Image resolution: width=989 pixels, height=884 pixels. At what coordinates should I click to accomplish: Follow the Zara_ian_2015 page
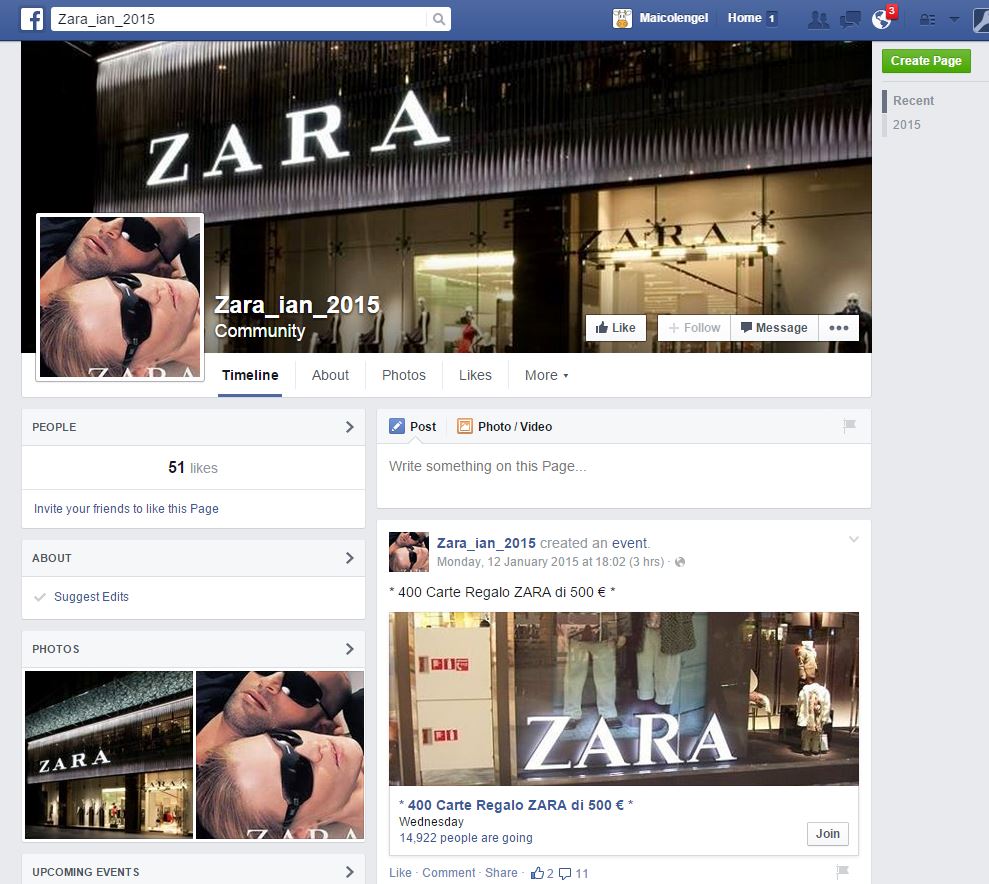pos(694,328)
